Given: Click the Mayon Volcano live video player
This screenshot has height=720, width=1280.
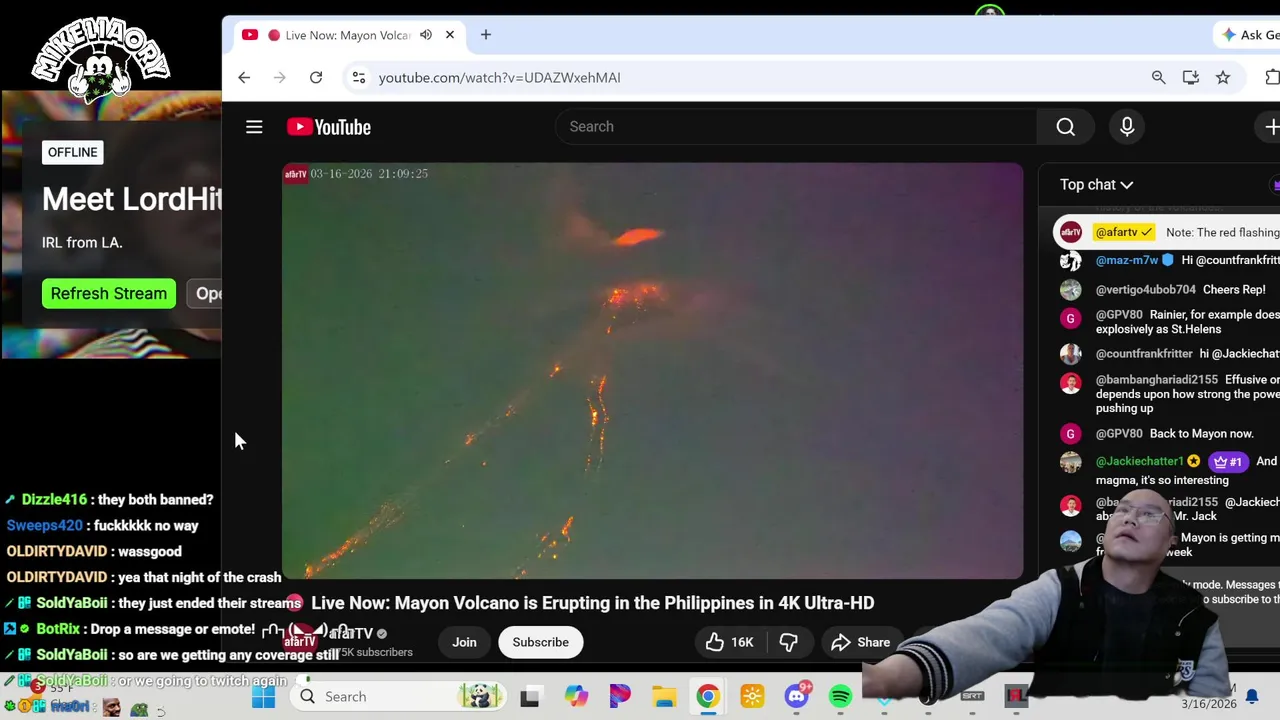Looking at the screenshot, I should 652,371.
